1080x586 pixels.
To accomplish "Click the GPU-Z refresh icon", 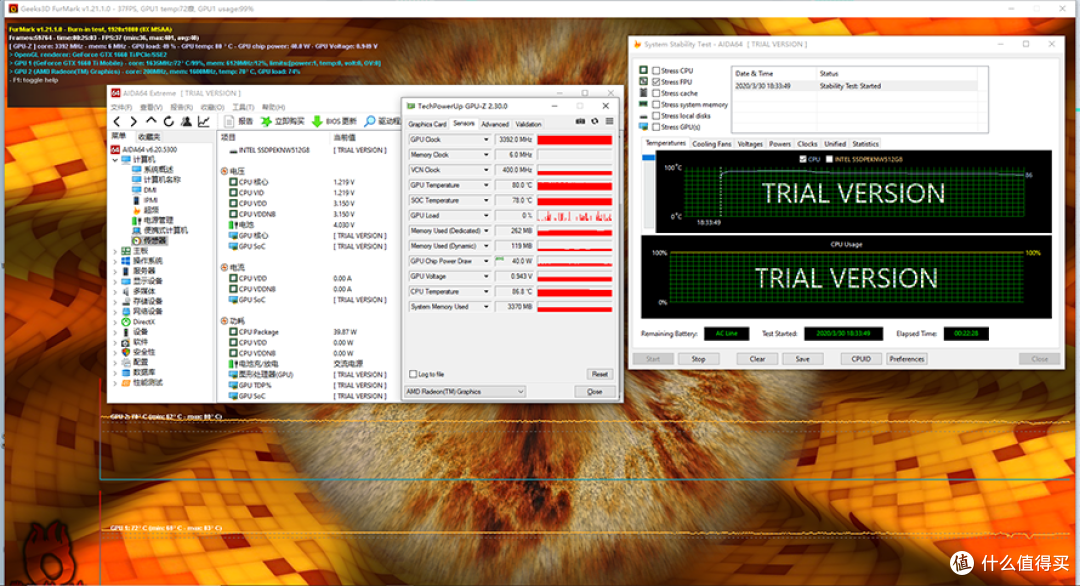I will coord(595,121).
